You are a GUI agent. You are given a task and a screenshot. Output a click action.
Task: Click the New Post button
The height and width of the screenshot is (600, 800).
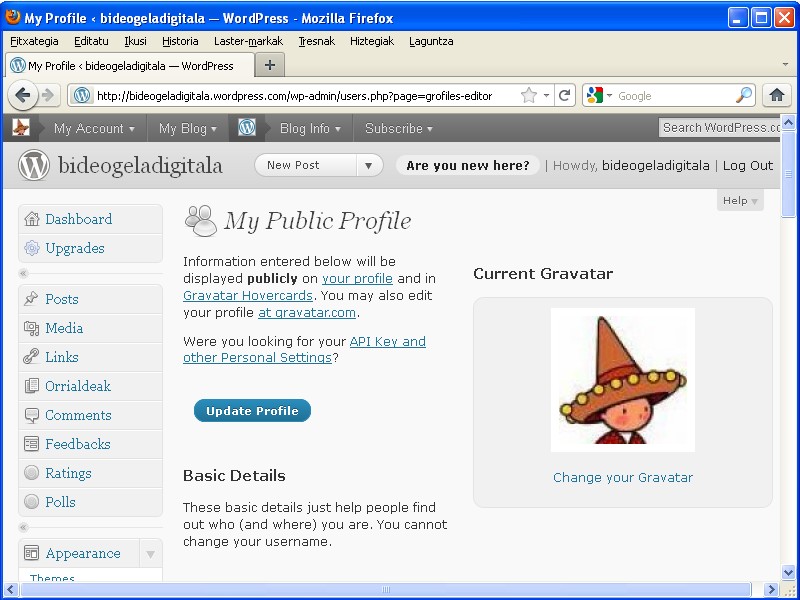point(306,165)
